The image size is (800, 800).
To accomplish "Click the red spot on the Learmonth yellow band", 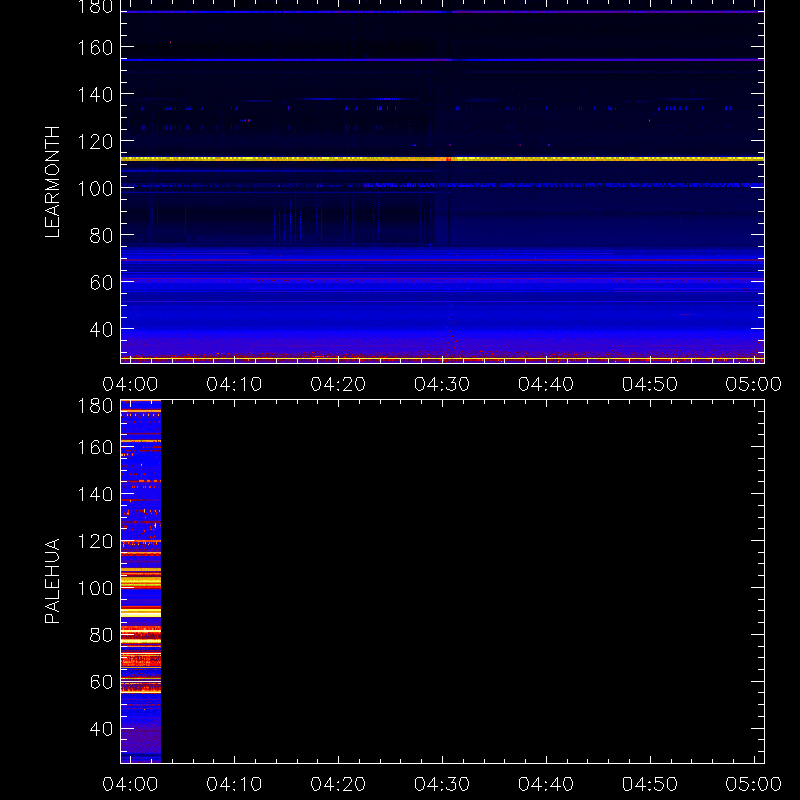I will tap(448, 159).
